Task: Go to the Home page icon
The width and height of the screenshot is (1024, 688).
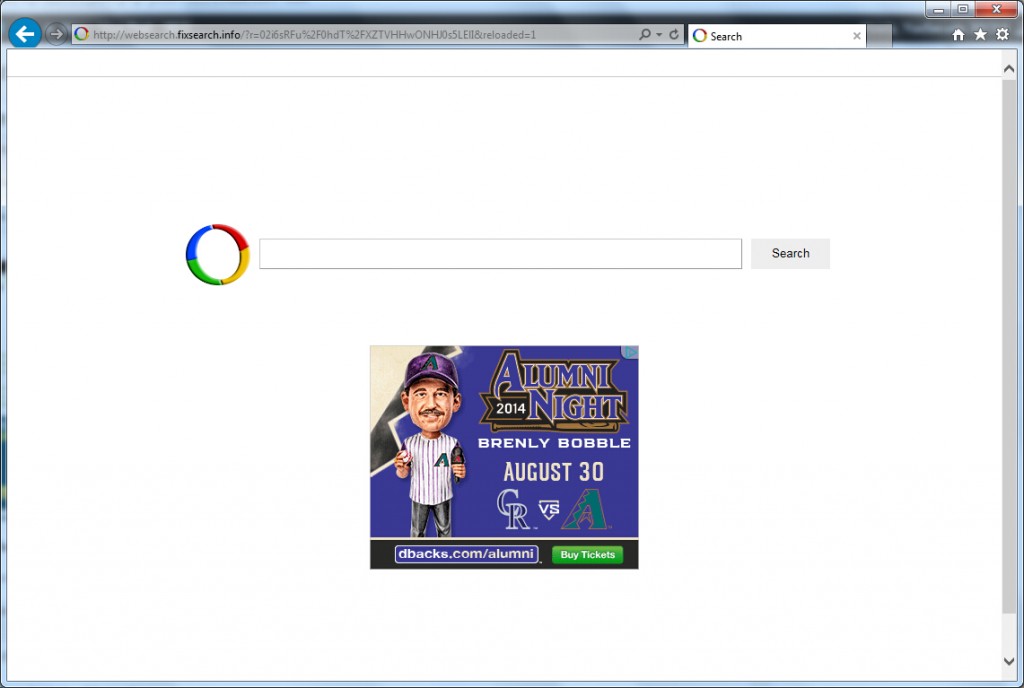Action: pyautogui.click(x=958, y=35)
